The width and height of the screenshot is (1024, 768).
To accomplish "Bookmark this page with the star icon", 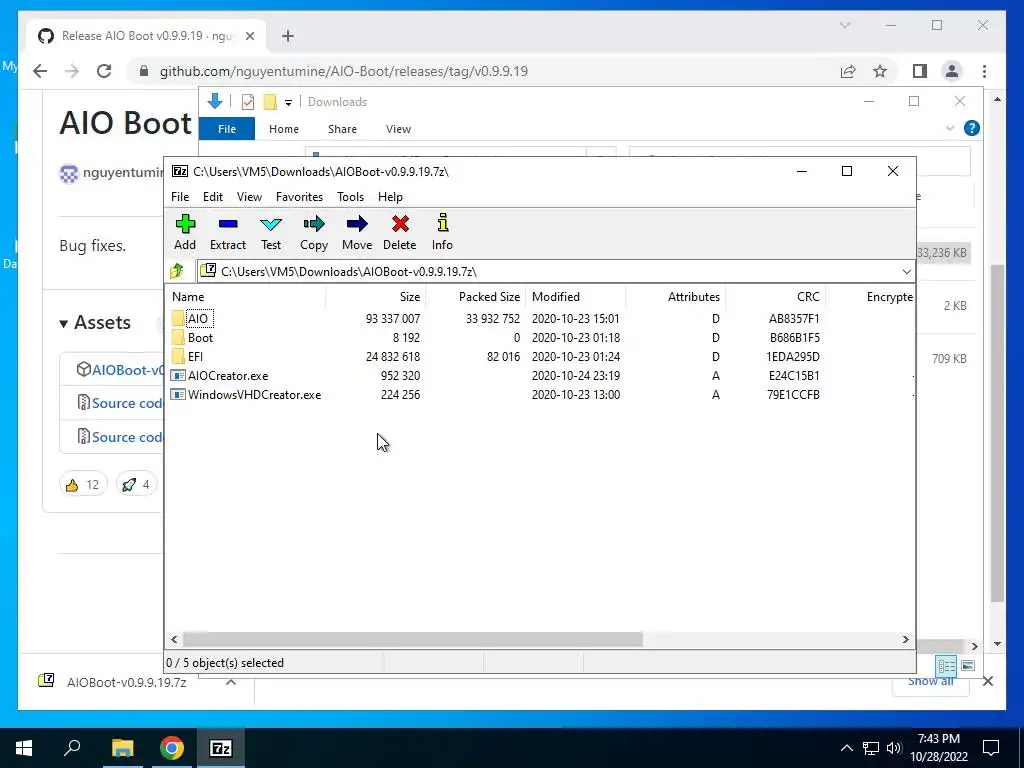I will [880, 71].
